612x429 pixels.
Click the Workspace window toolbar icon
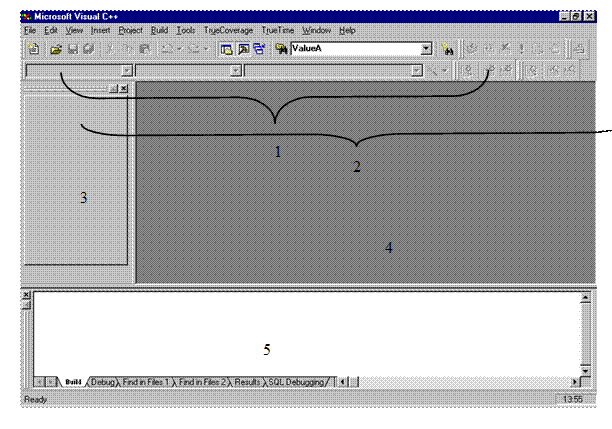[x=227, y=48]
